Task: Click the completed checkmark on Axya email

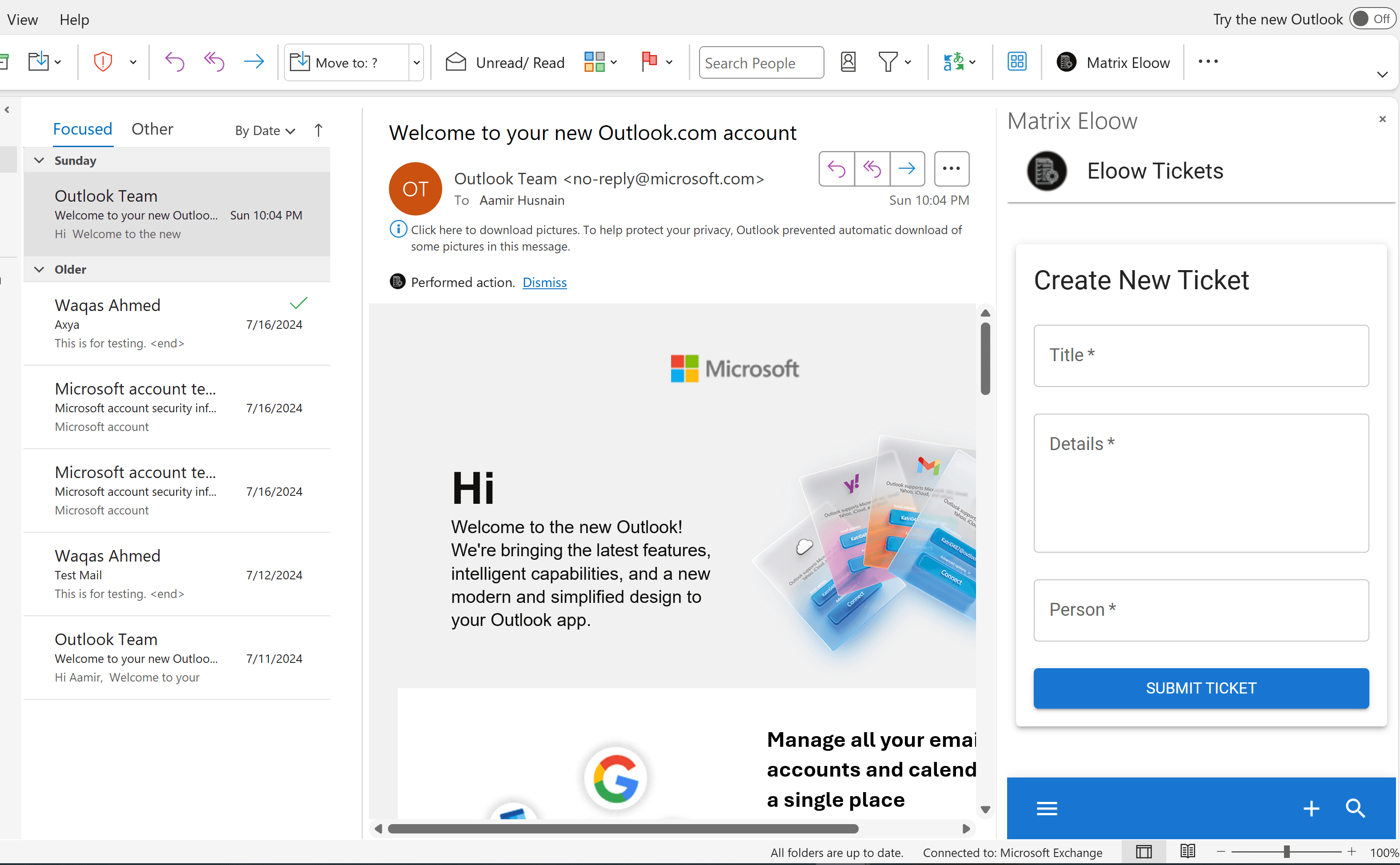Action: click(298, 303)
